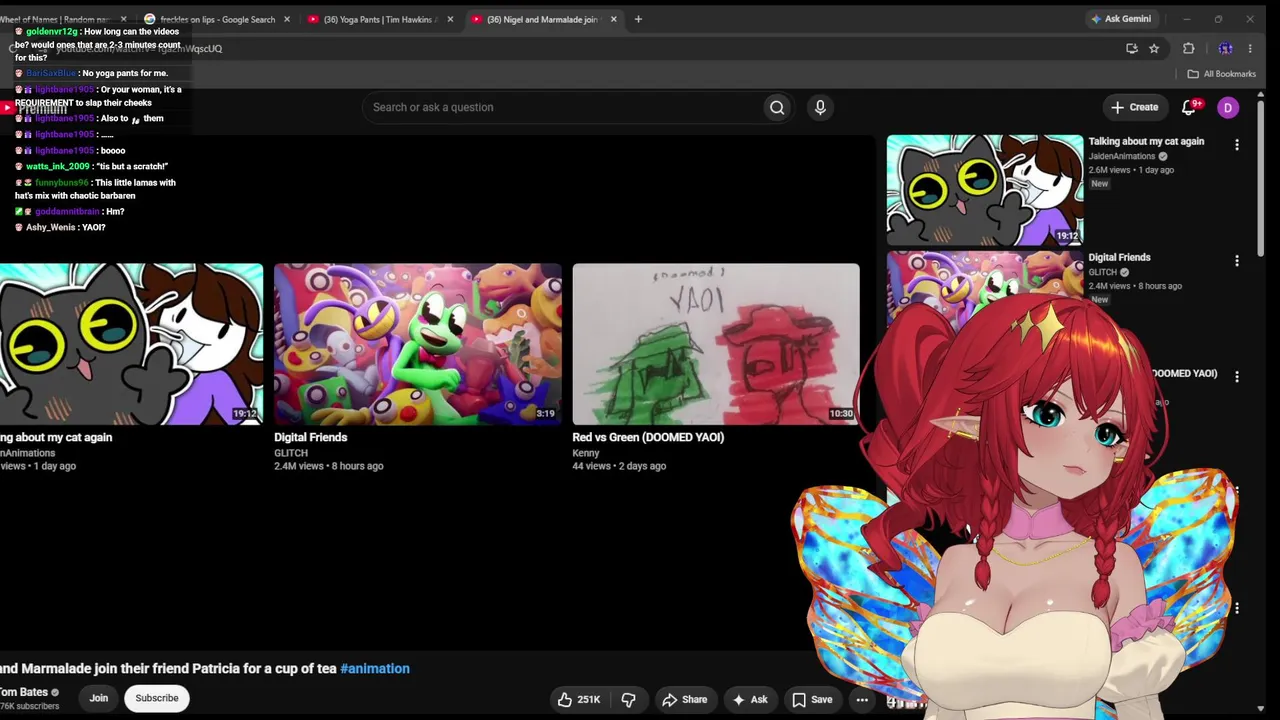Click the video title about Patricia's tea

[168, 668]
